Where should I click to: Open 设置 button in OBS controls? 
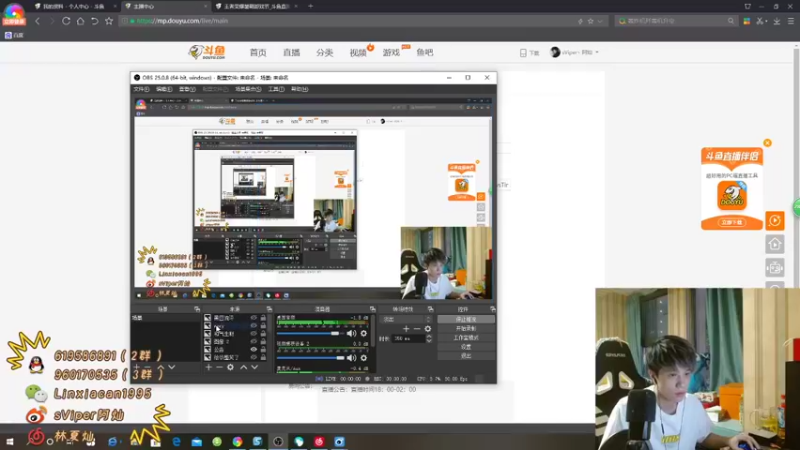466,347
